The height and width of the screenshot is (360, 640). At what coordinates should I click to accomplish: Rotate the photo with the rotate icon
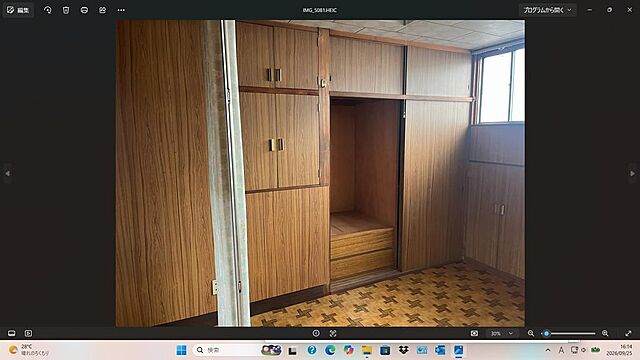(x=48, y=10)
